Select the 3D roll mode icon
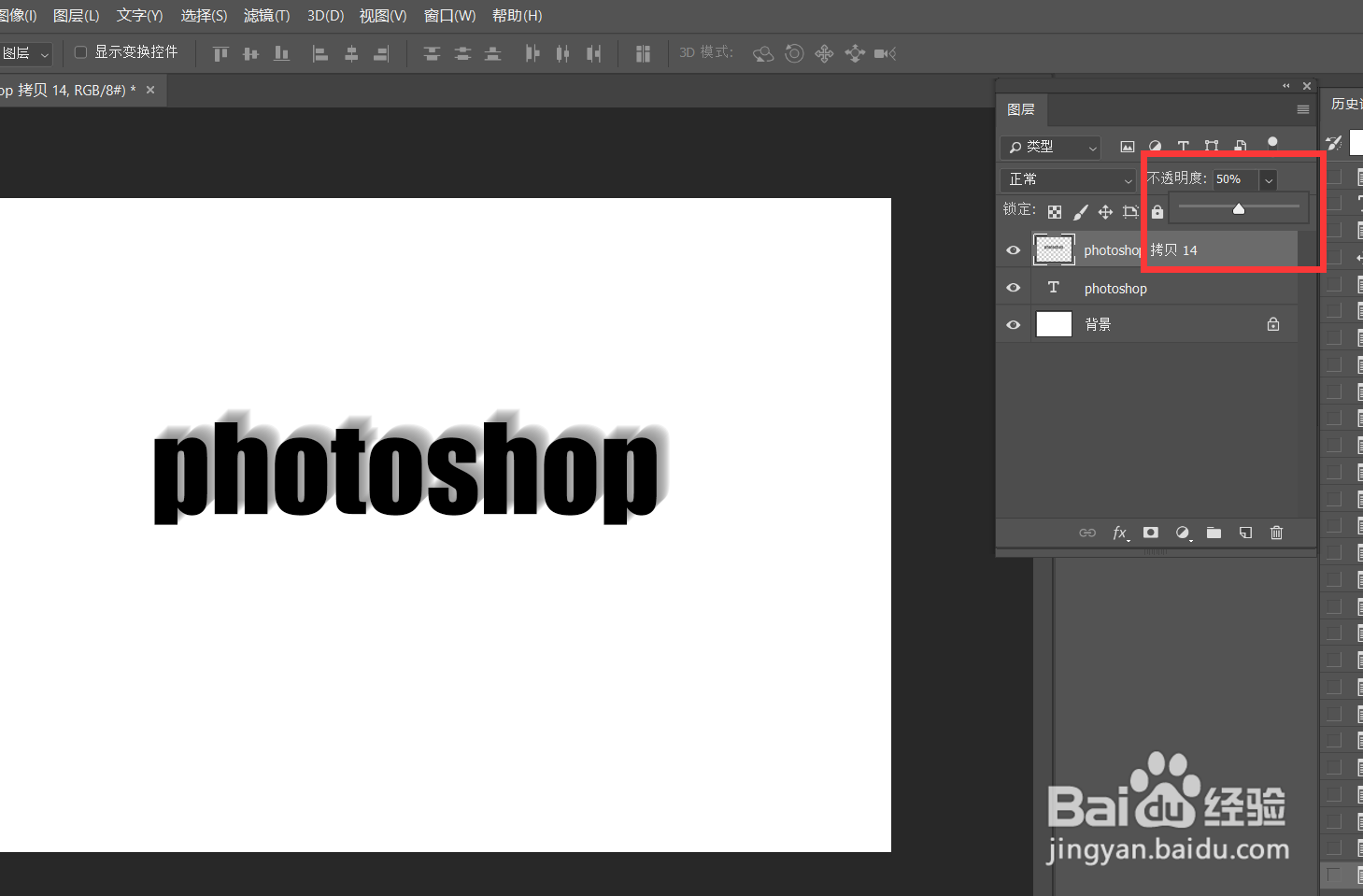 pos(794,53)
